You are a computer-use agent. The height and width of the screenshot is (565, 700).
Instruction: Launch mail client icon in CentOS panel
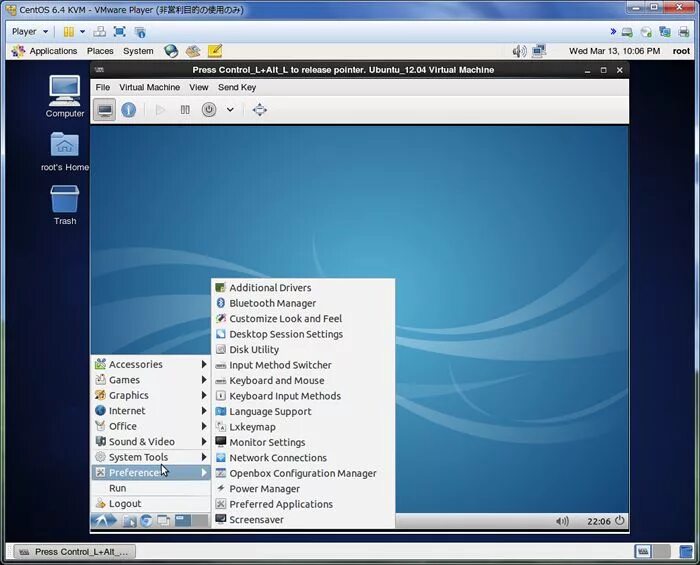[x=193, y=51]
